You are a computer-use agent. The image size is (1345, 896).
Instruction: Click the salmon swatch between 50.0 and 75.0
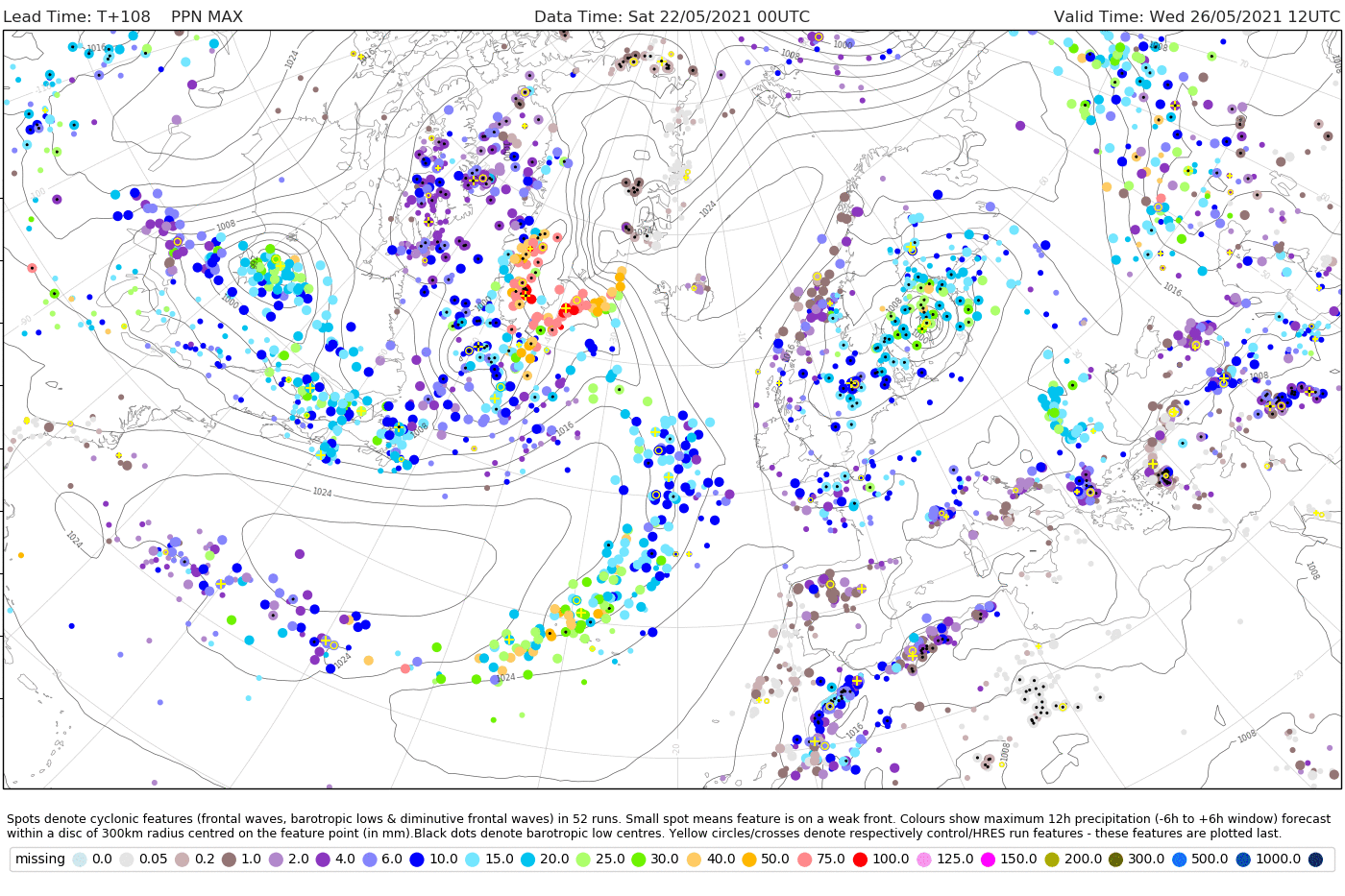803,860
